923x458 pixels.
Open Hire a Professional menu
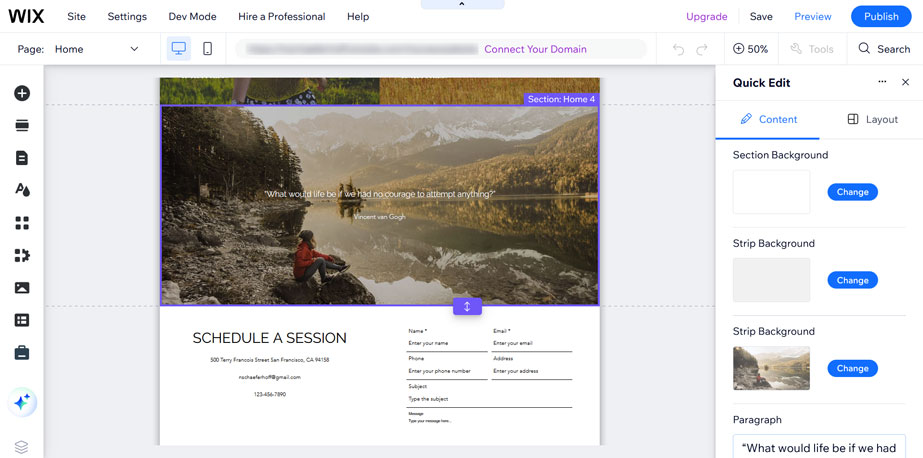(281, 16)
